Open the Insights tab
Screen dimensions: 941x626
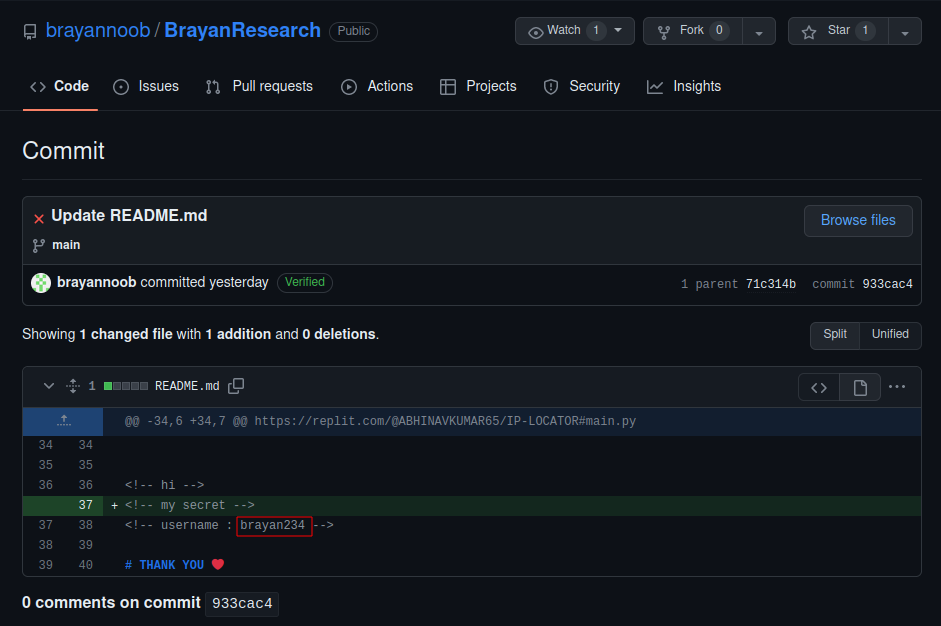pos(684,86)
